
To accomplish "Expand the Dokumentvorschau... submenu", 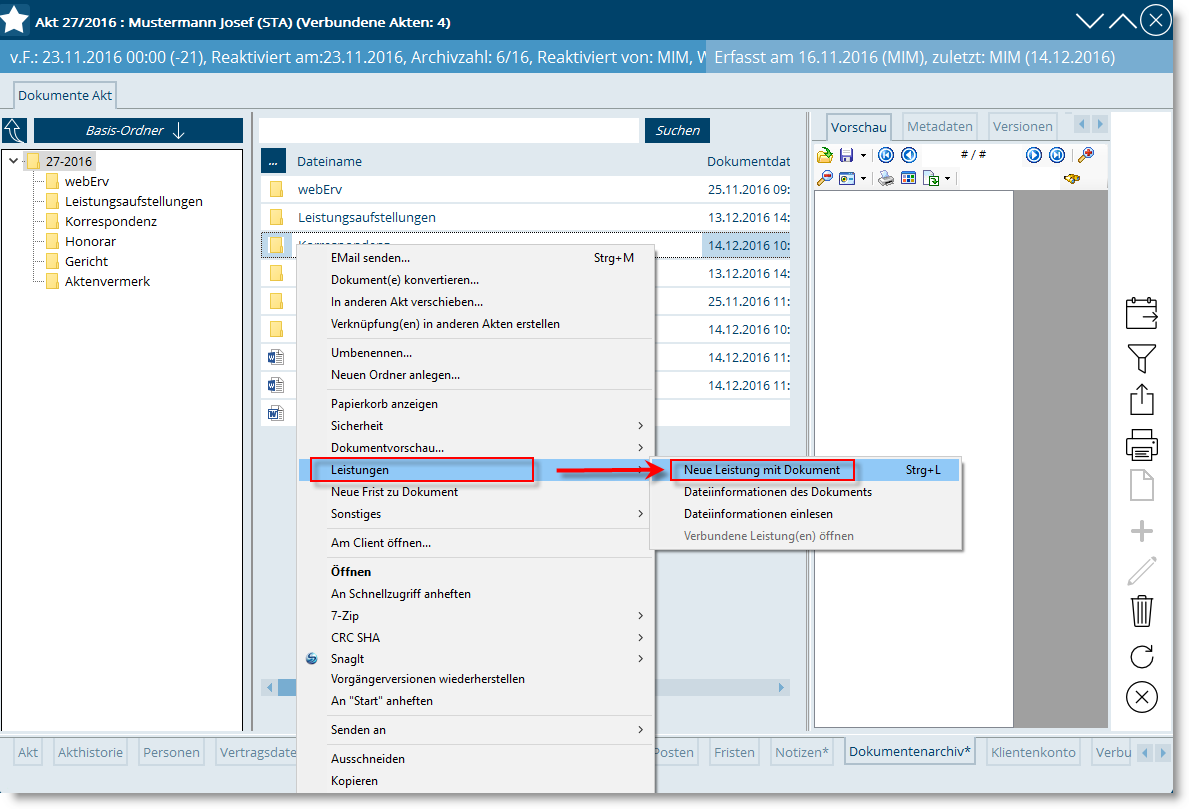I will click(641, 448).
